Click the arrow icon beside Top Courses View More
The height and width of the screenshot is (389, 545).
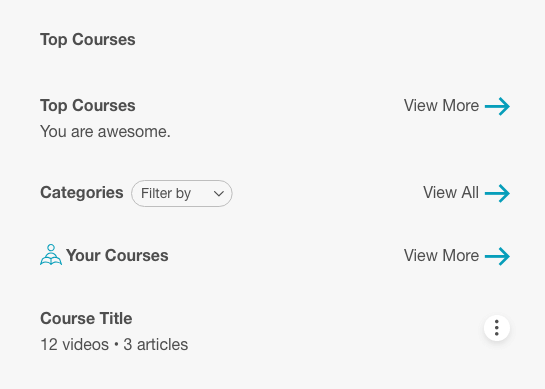click(x=497, y=106)
